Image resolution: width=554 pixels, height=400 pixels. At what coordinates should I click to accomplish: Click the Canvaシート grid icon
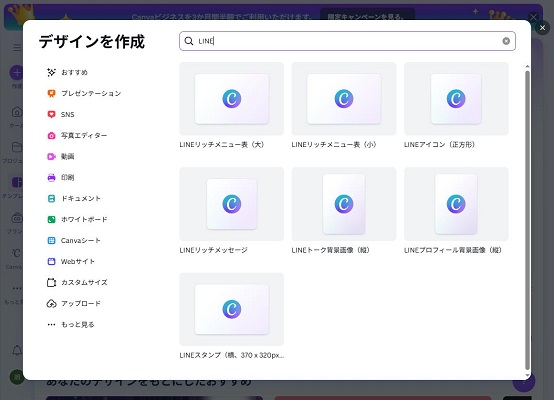pyautogui.click(x=51, y=241)
